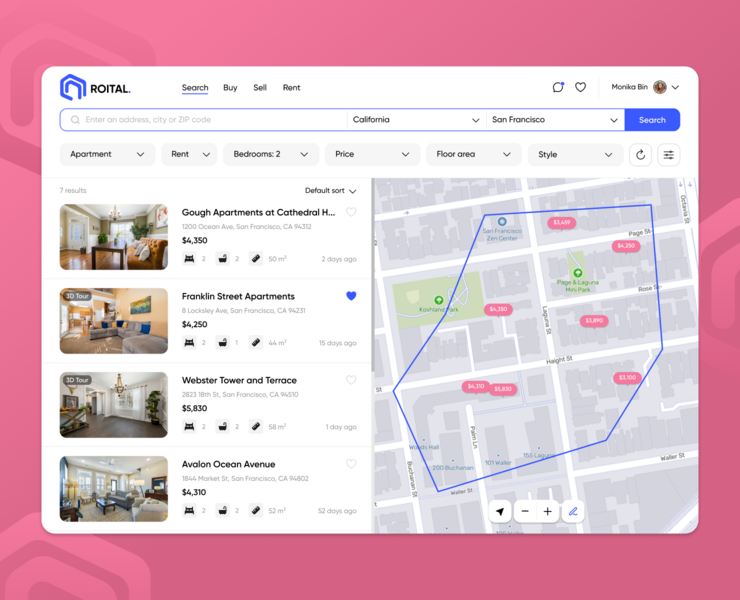740x600 pixels.
Task: Switch to the Rent tab
Action: point(291,88)
